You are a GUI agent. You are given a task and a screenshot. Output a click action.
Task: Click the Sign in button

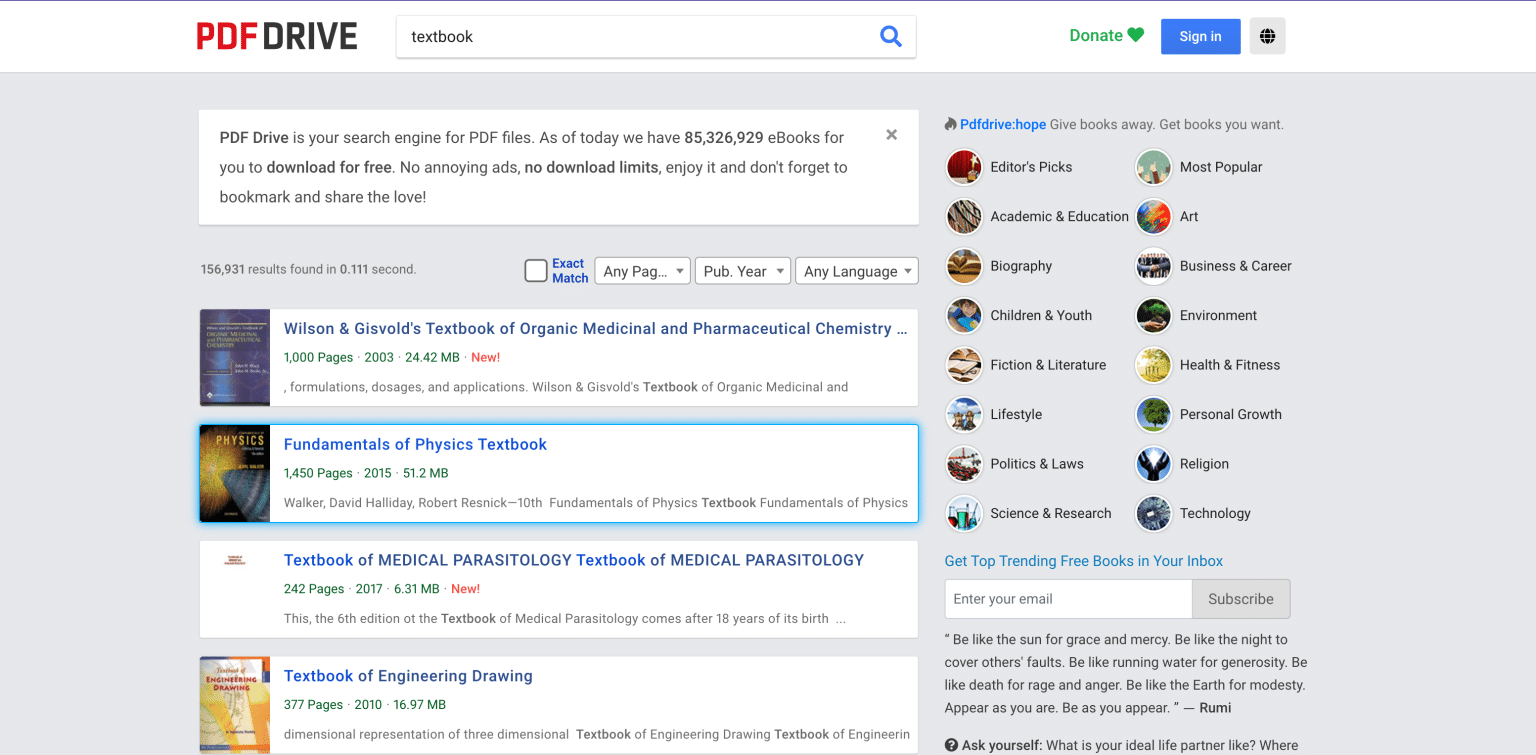coord(1200,37)
